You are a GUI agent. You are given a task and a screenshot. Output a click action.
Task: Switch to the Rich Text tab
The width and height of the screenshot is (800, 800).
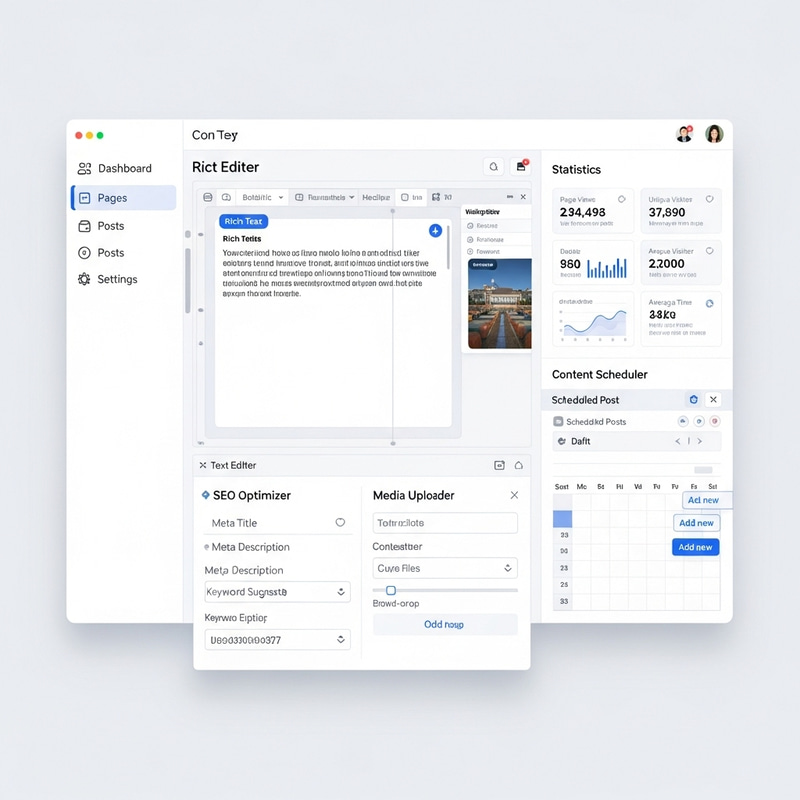pyautogui.click(x=243, y=221)
